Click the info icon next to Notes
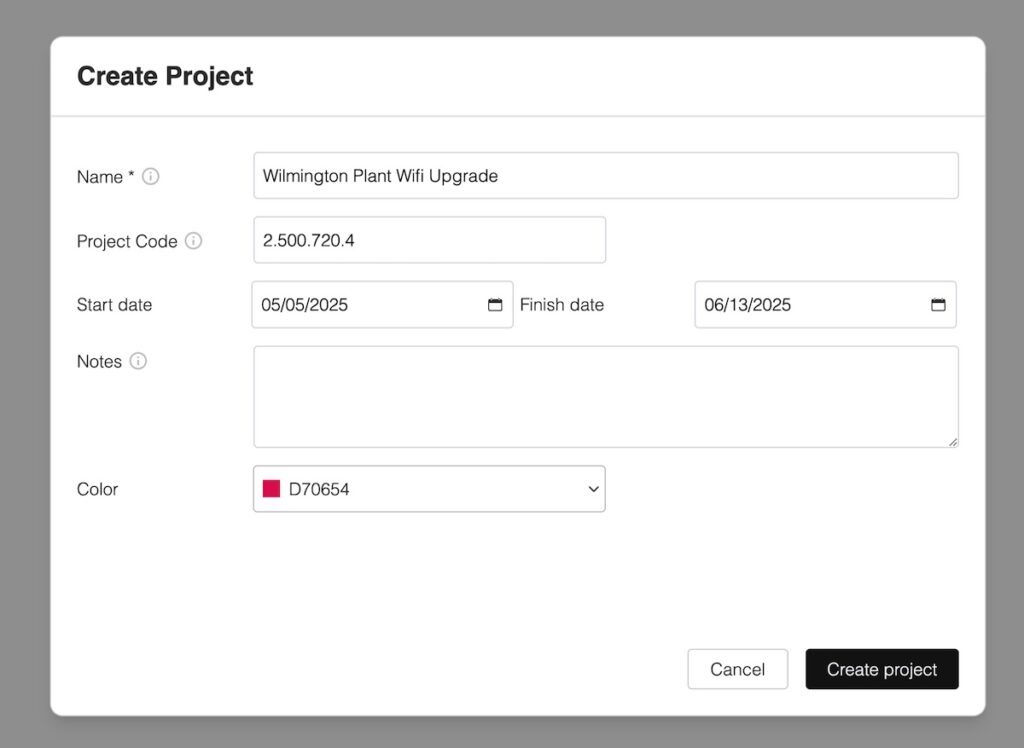The height and width of the screenshot is (748, 1024). pos(138,361)
